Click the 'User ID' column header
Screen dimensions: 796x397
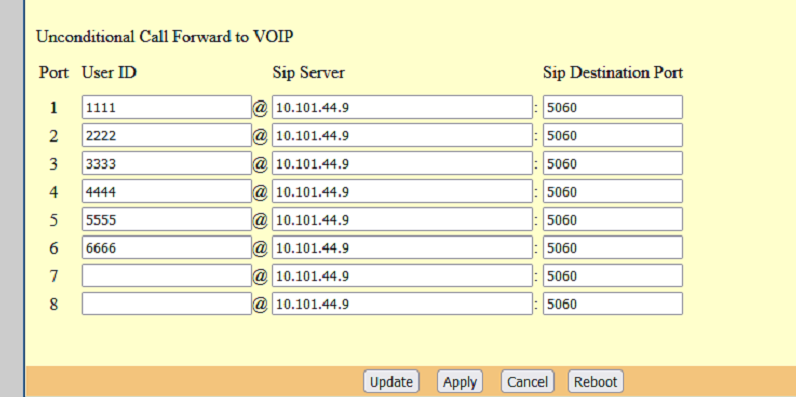pyautogui.click(x=109, y=73)
